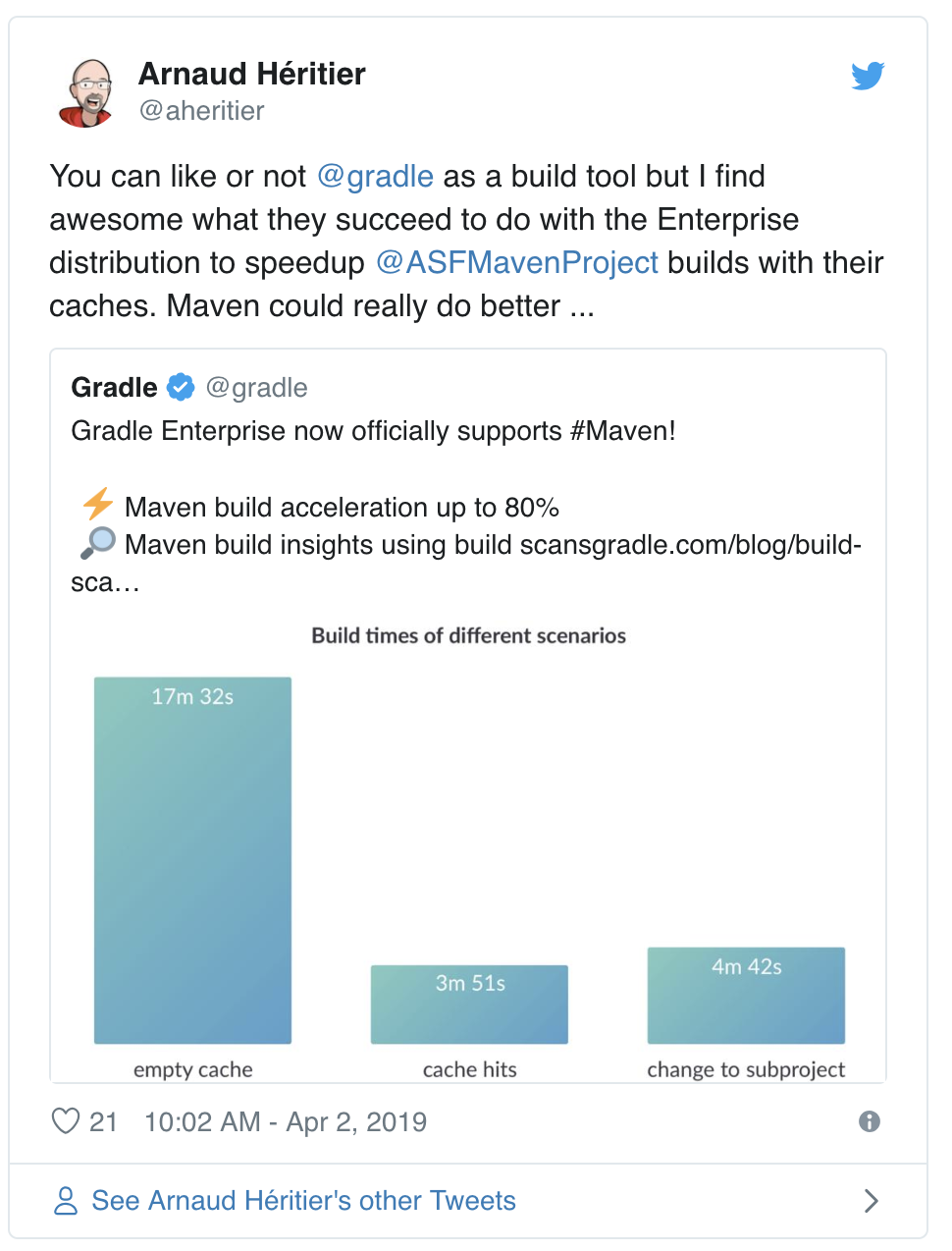Click the quoted tweet's @gradle handle

pos(257,388)
